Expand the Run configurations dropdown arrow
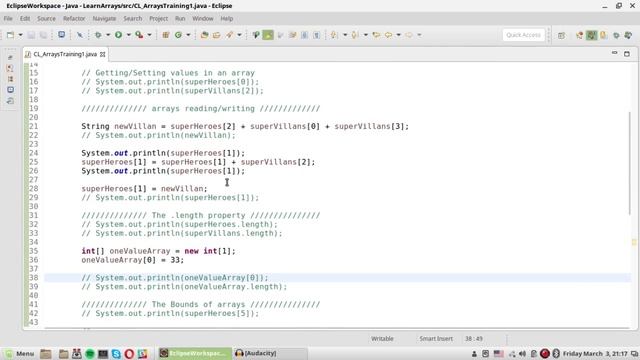640x360 pixels. [128, 35]
